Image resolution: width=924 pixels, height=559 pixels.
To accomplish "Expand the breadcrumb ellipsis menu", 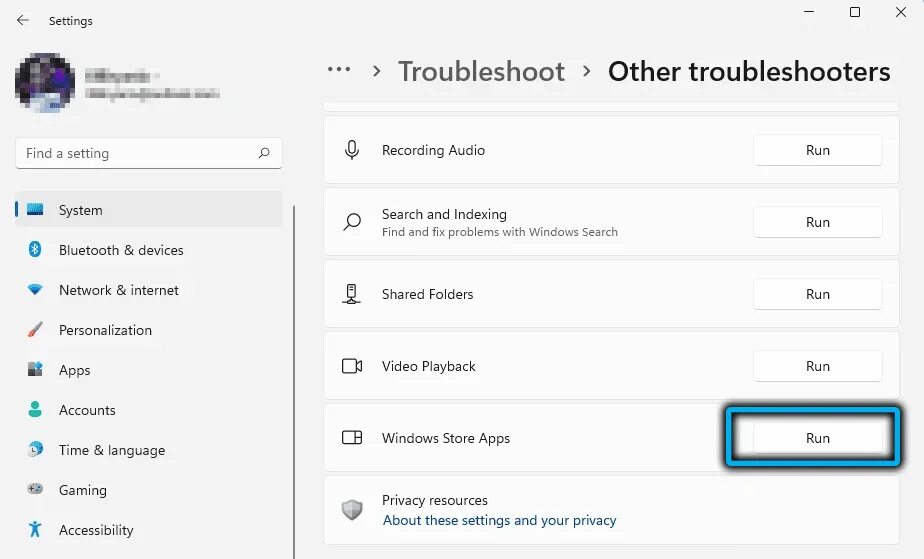I will pos(339,71).
